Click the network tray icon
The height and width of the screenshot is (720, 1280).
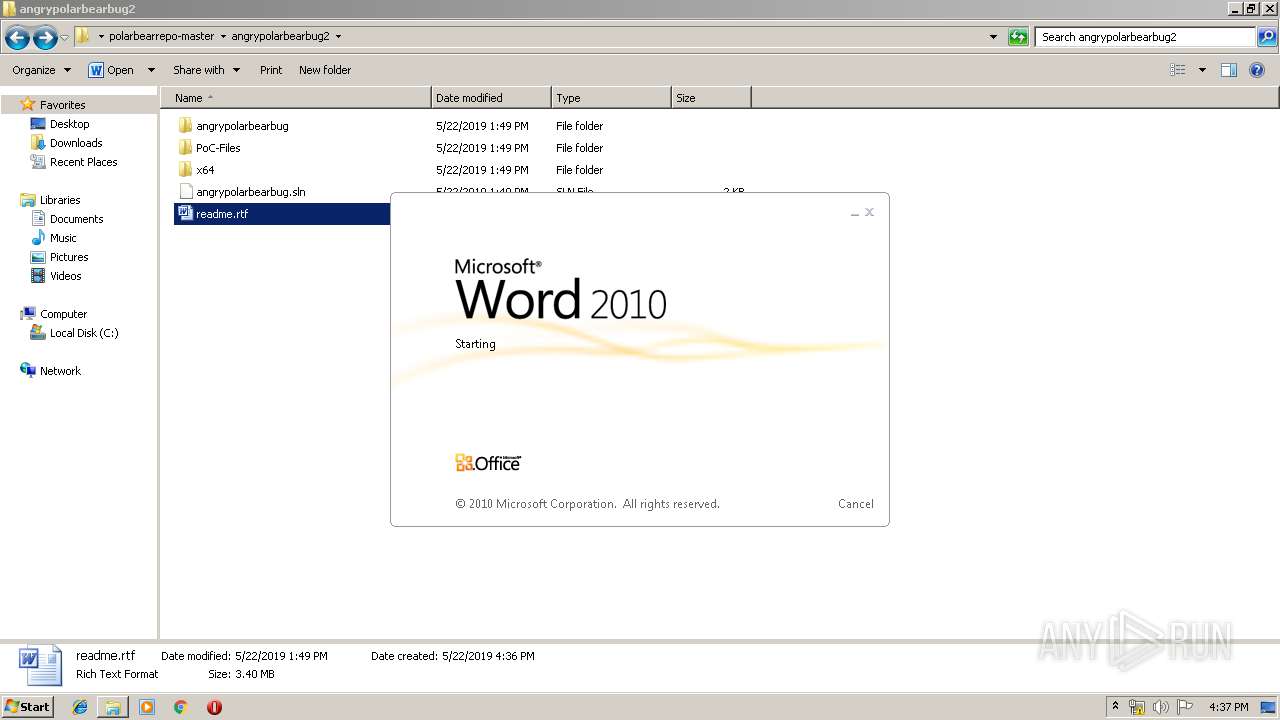click(x=1138, y=707)
